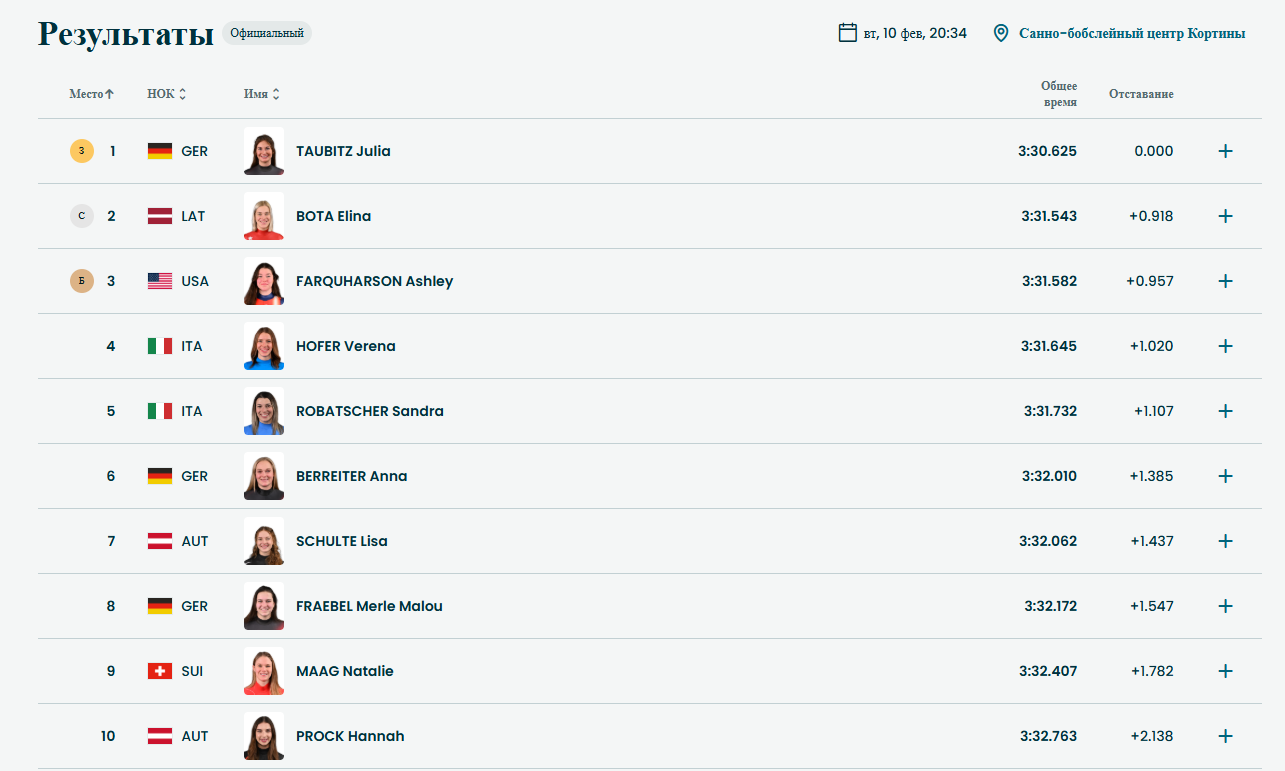Image resolution: width=1285 pixels, height=771 pixels.
Task: Sort the table by Имя column
Action: [x=261, y=94]
